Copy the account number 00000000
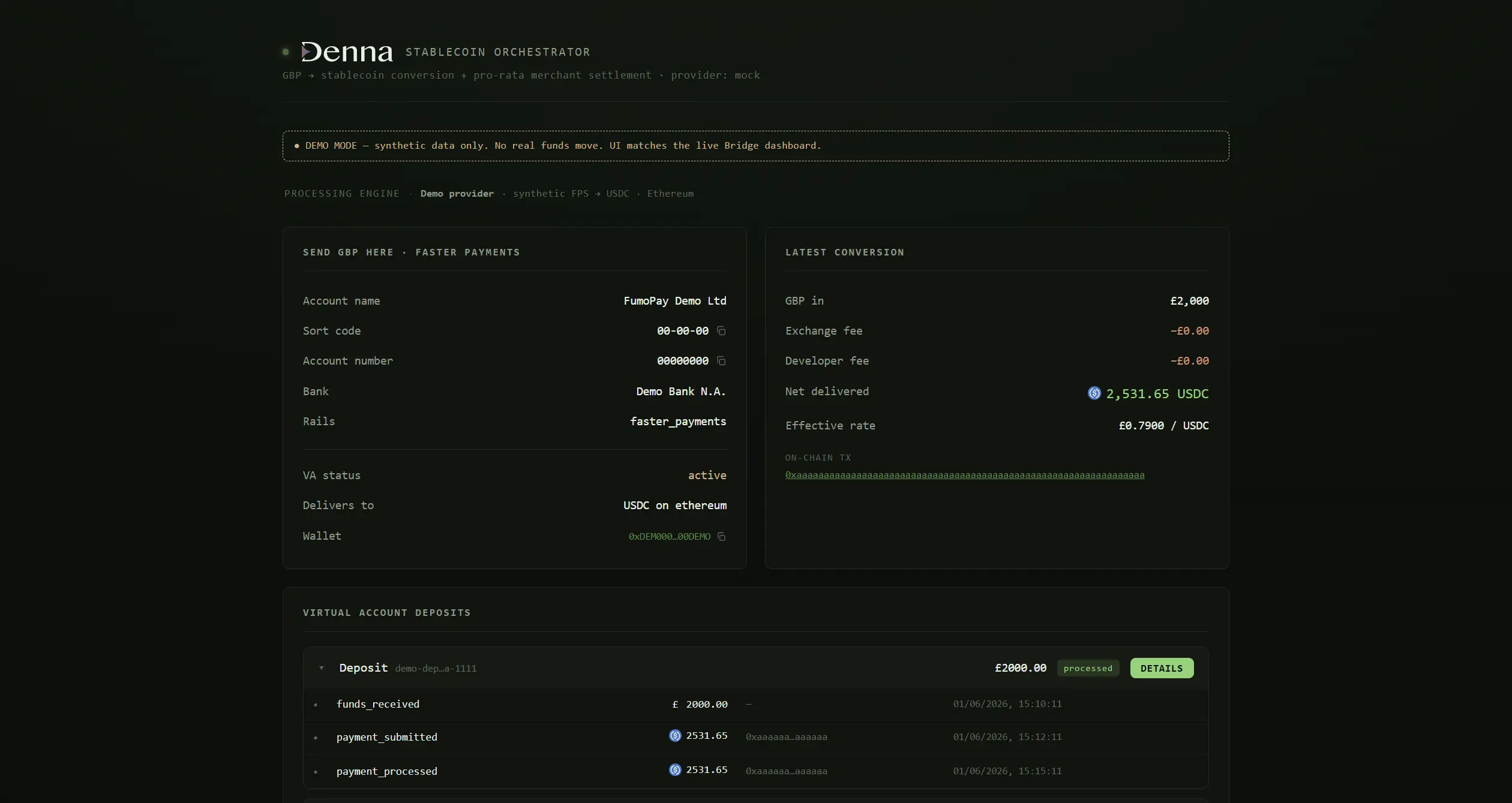Image resolution: width=1512 pixels, height=803 pixels. [721, 361]
